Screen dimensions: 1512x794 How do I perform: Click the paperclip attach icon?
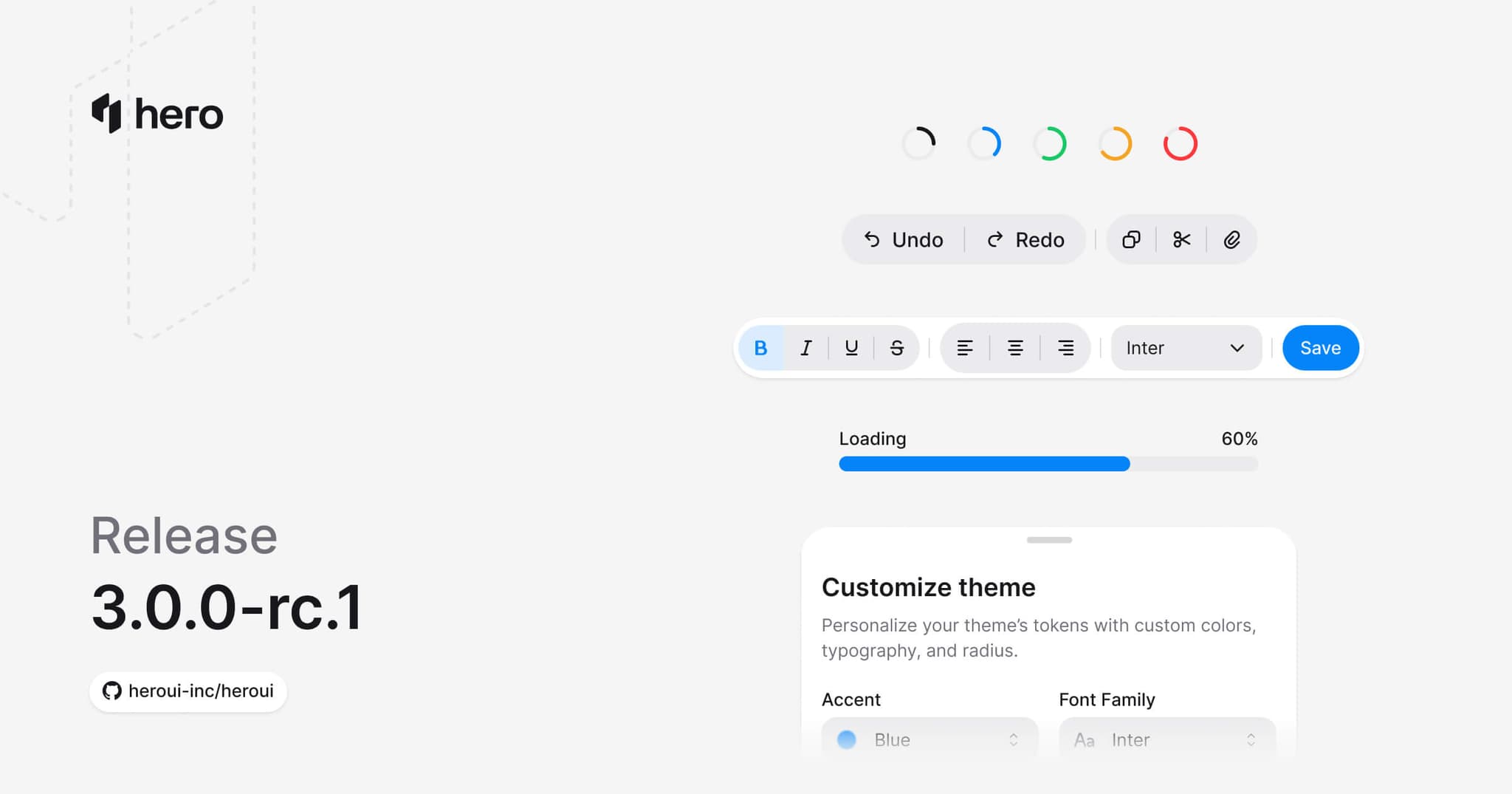pyautogui.click(x=1231, y=240)
